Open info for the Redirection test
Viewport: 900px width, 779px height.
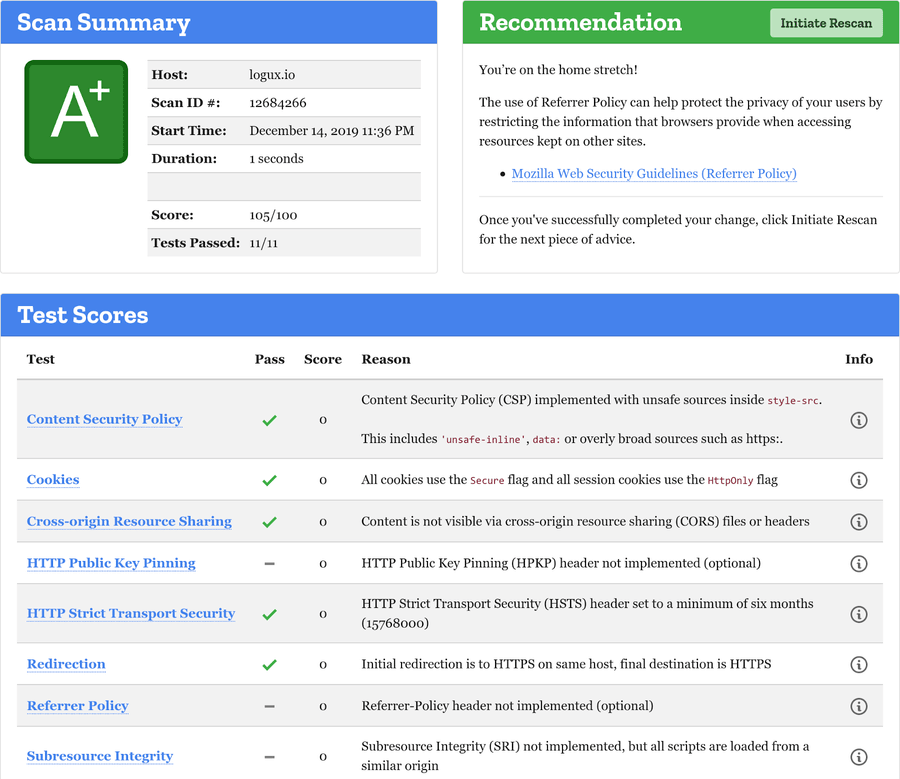click(859, 664)
